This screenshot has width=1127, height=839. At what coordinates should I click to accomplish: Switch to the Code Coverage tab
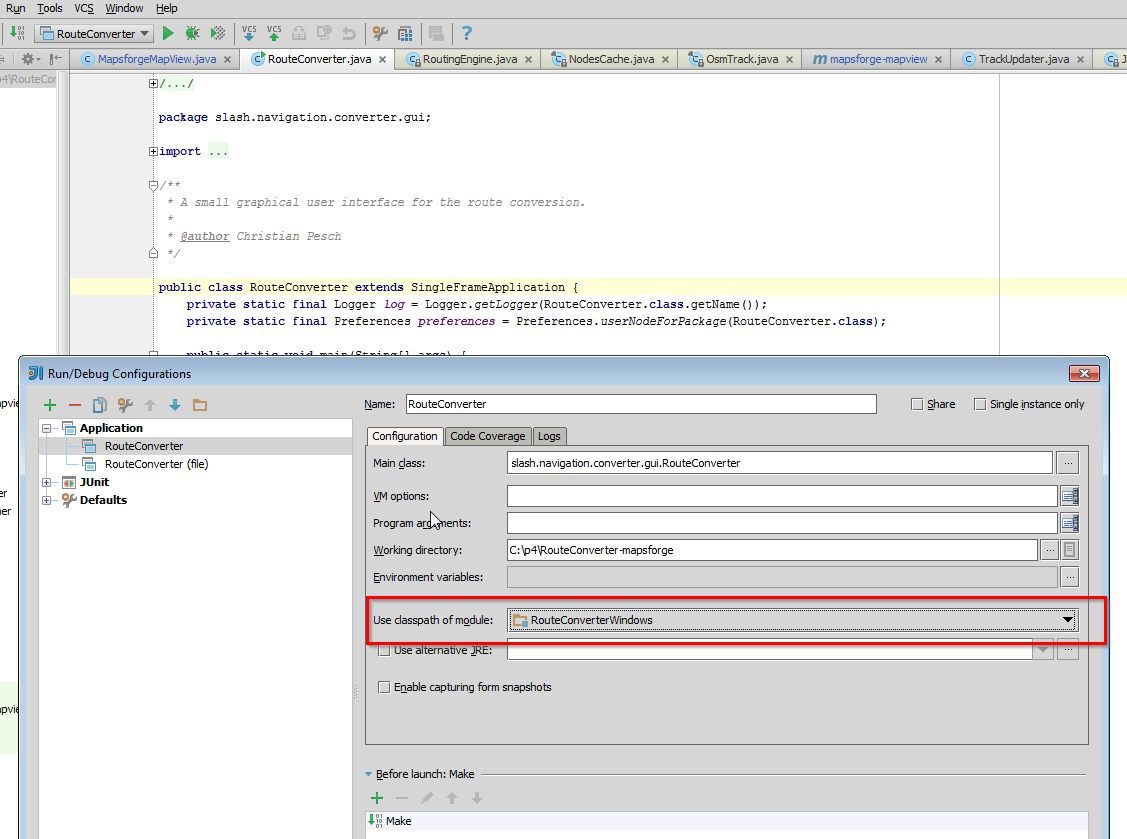(x=487, y=436)
